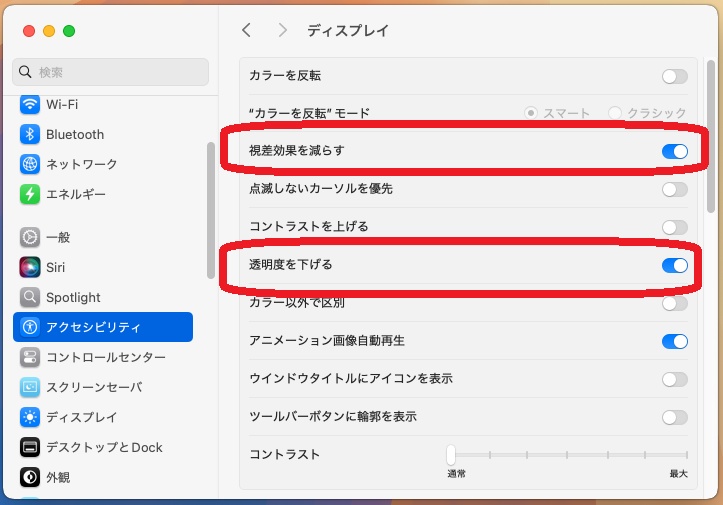Screen dimensions: 723x505
Task: Select アクセシビリティ in the sidebar
Action: [x=102, y=327]
